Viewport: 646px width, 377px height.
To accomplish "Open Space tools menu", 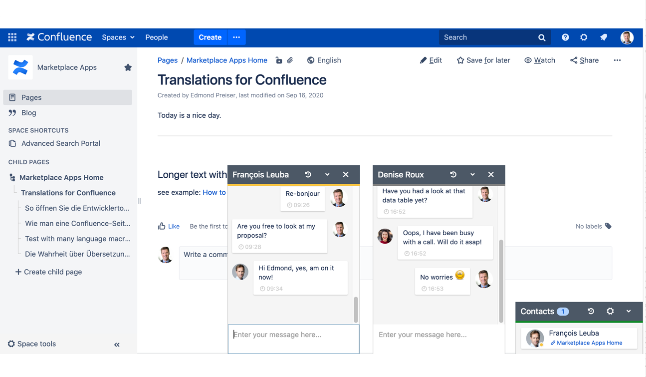I will 32,344.
